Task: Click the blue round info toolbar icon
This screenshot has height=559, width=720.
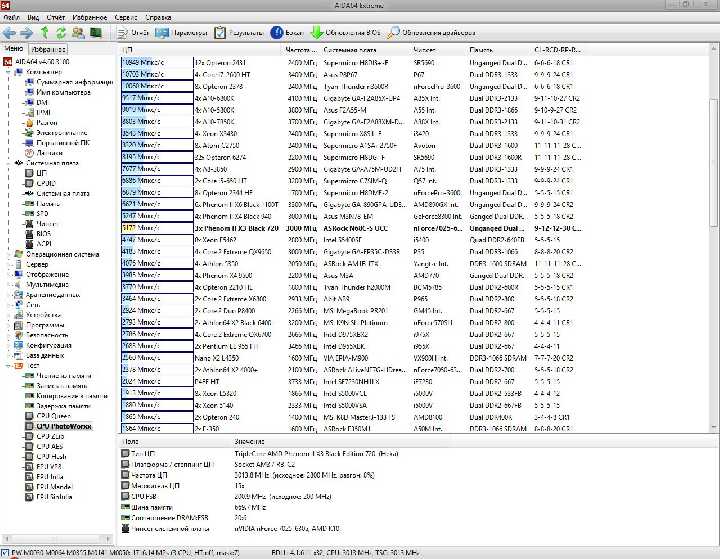Action: 277,33
